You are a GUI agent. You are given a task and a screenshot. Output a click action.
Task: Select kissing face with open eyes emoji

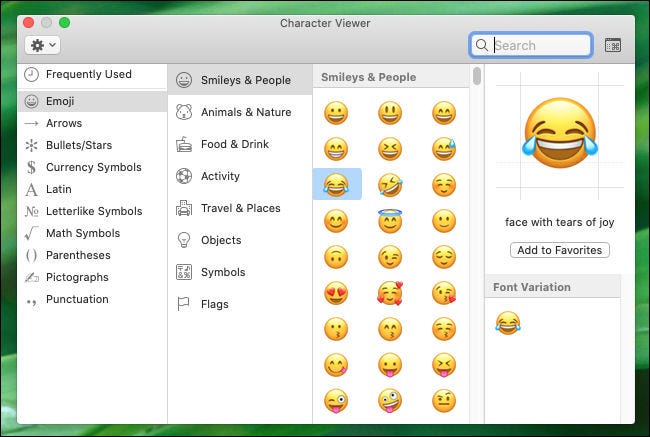[336, 329]
